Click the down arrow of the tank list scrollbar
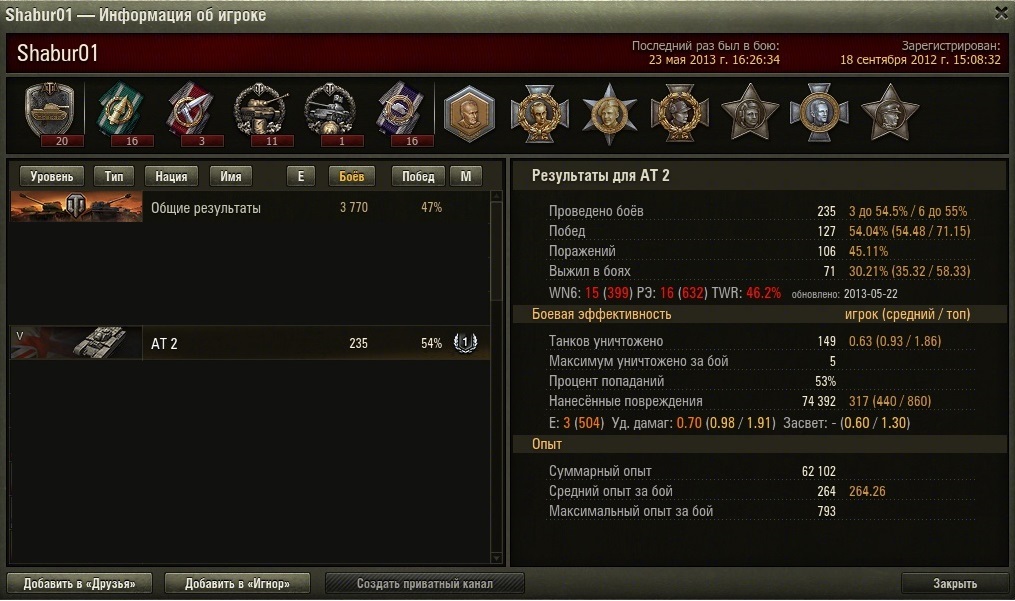Image resolution: width=1015 pixels, height=601 pixels. click(496, 558)
